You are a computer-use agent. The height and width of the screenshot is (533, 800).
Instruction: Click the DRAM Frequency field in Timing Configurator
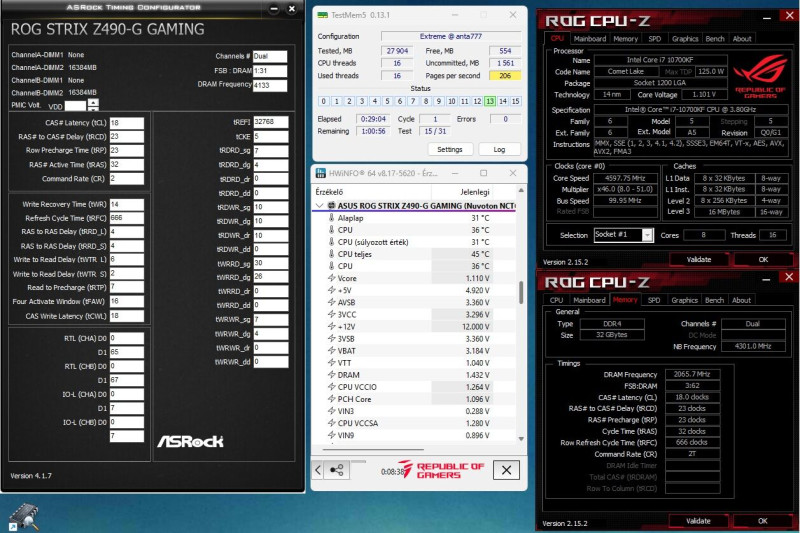[269, 85]
